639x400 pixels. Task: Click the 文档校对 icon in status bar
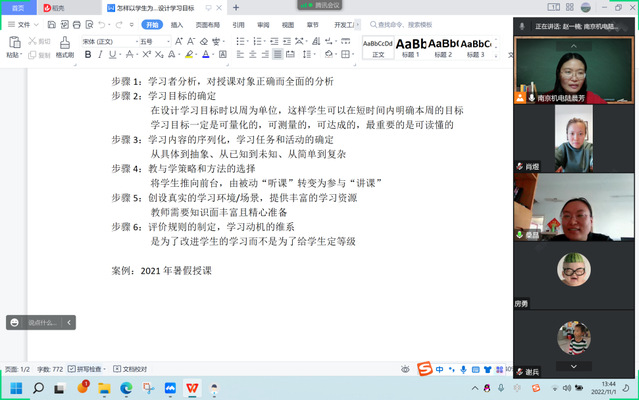tap(130, 369)
